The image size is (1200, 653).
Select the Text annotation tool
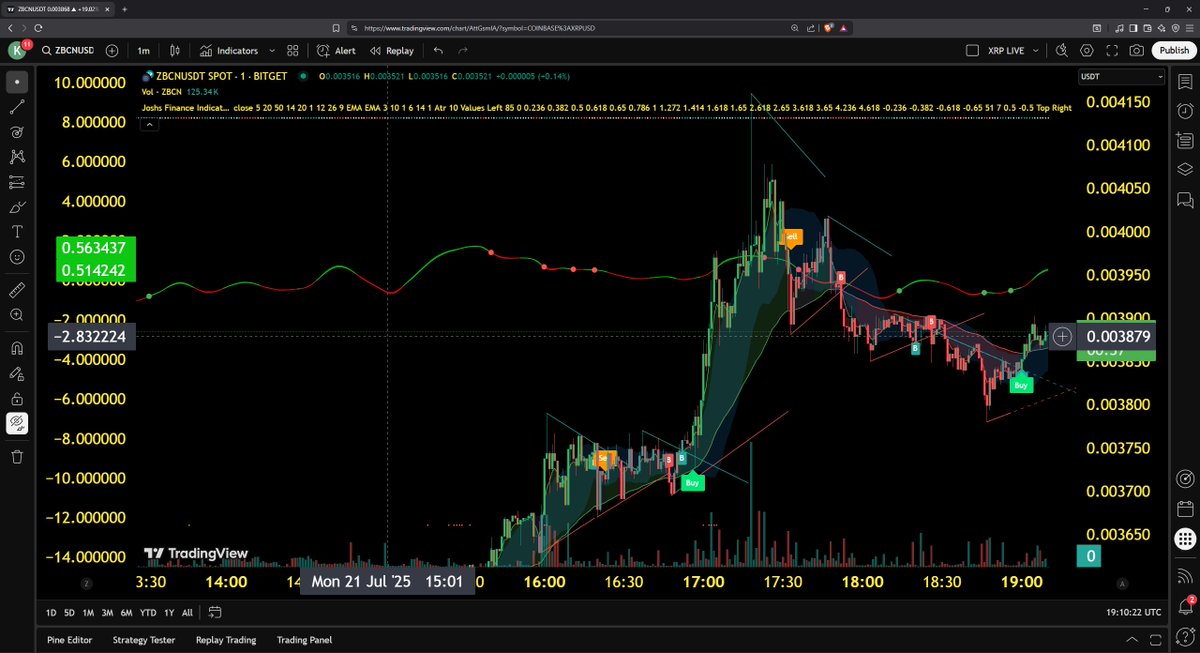pyautogui.click(x=17, y=232)
